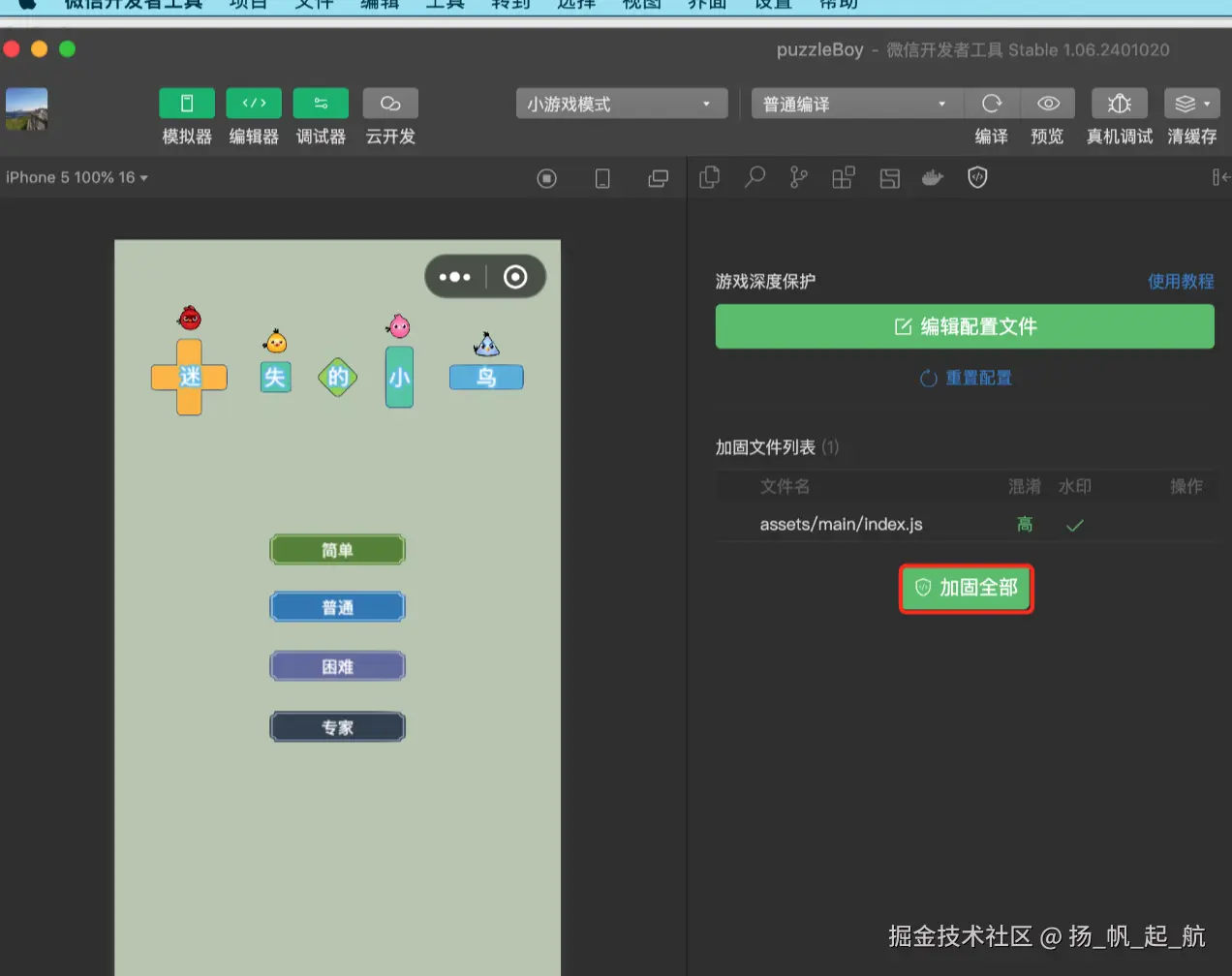Click the pink bird above 小

pos(398,325)
